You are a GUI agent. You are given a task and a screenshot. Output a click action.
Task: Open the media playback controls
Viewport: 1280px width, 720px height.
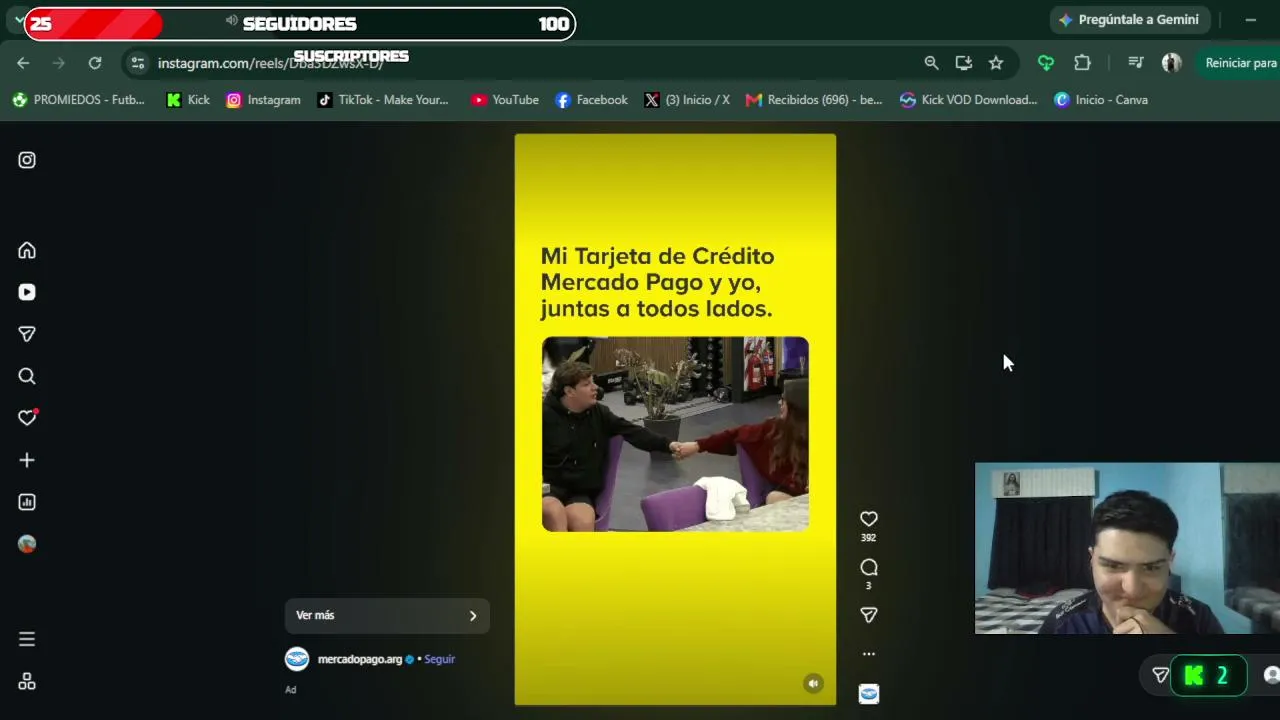pos(1135,63)
